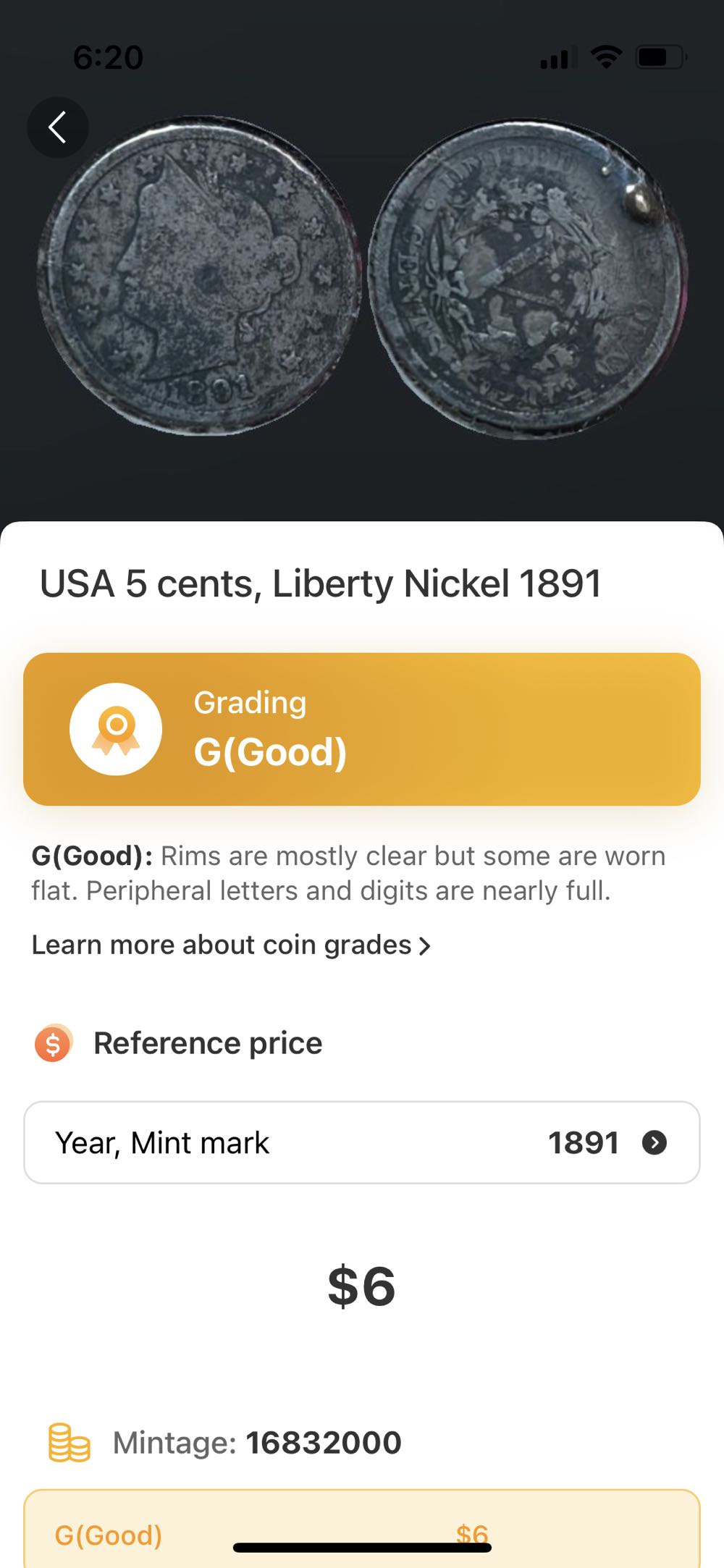Tap the orange dollar coin icon
724x1568 pixels.
pos(54,1043)
